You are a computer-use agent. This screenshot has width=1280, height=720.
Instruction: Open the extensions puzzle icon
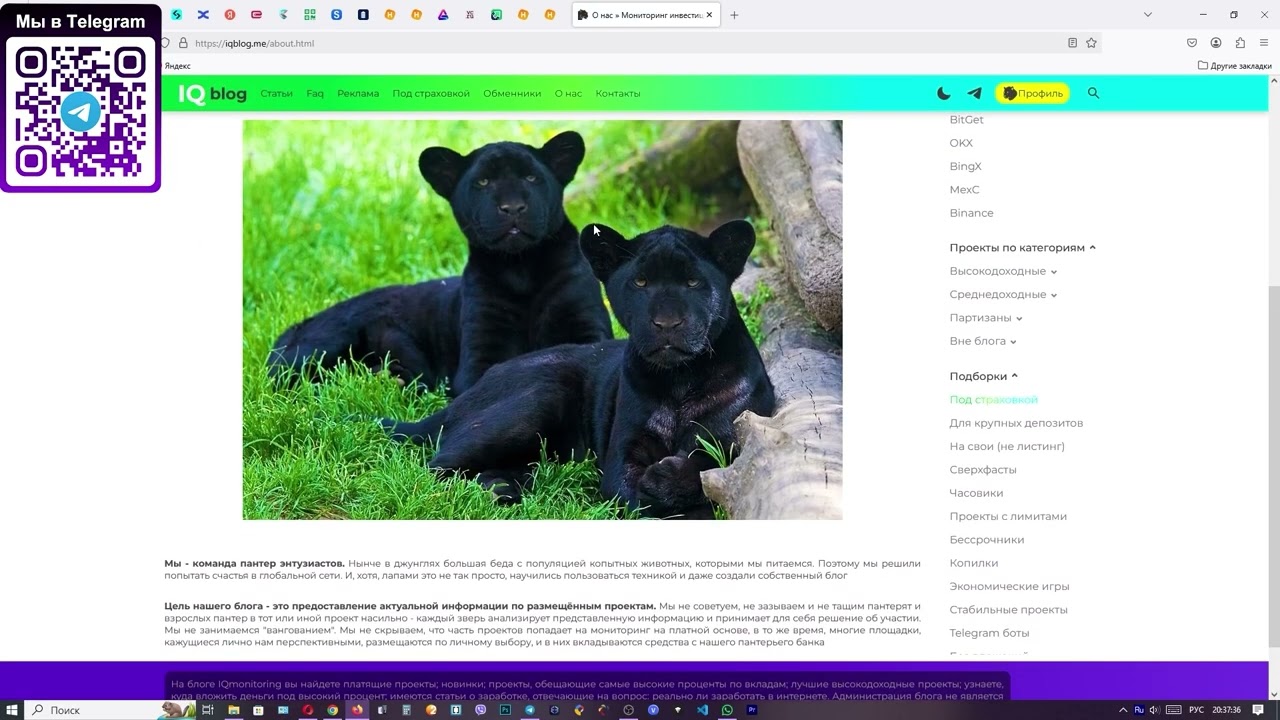click(x=1240, y=43)
